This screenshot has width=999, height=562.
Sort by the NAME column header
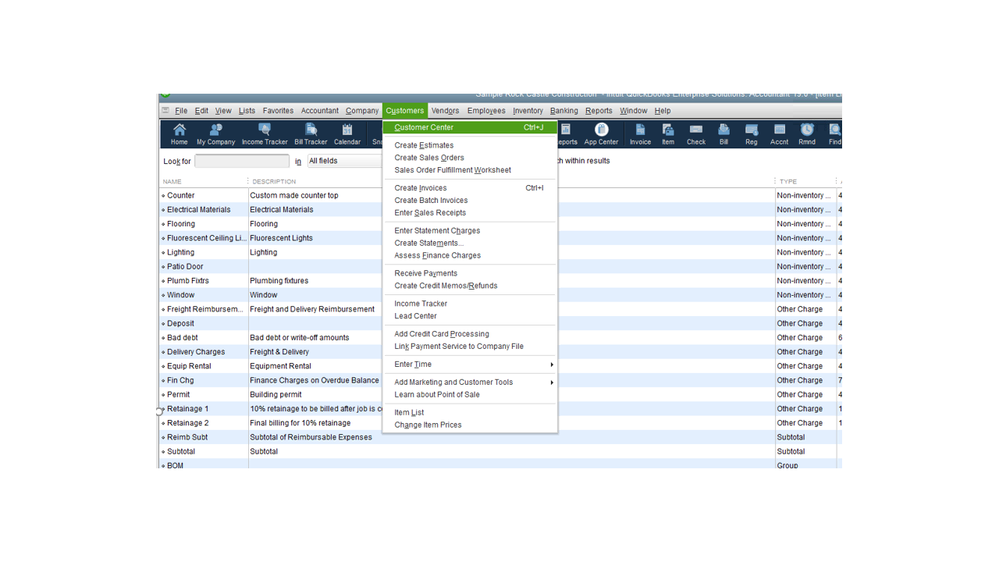tap(172, 182)
